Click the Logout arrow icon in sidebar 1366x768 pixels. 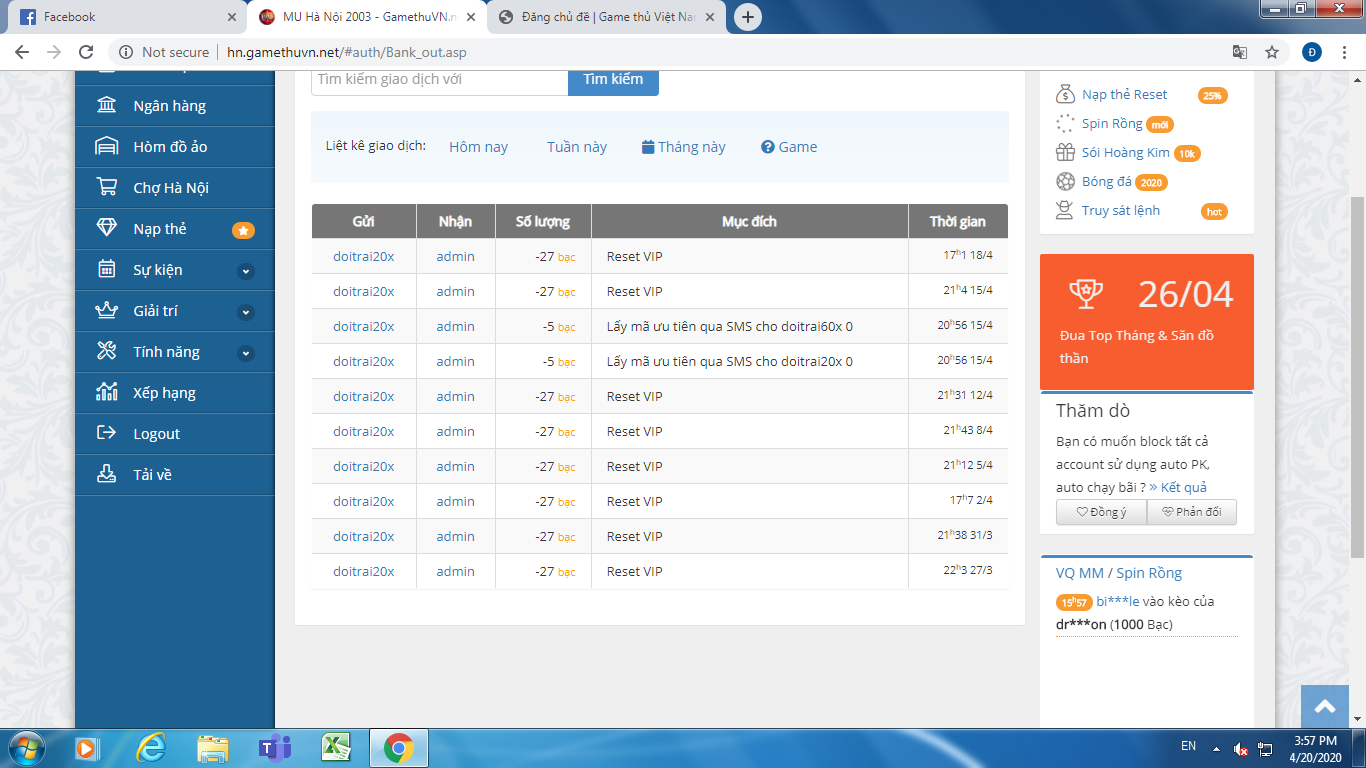(106, 434)
